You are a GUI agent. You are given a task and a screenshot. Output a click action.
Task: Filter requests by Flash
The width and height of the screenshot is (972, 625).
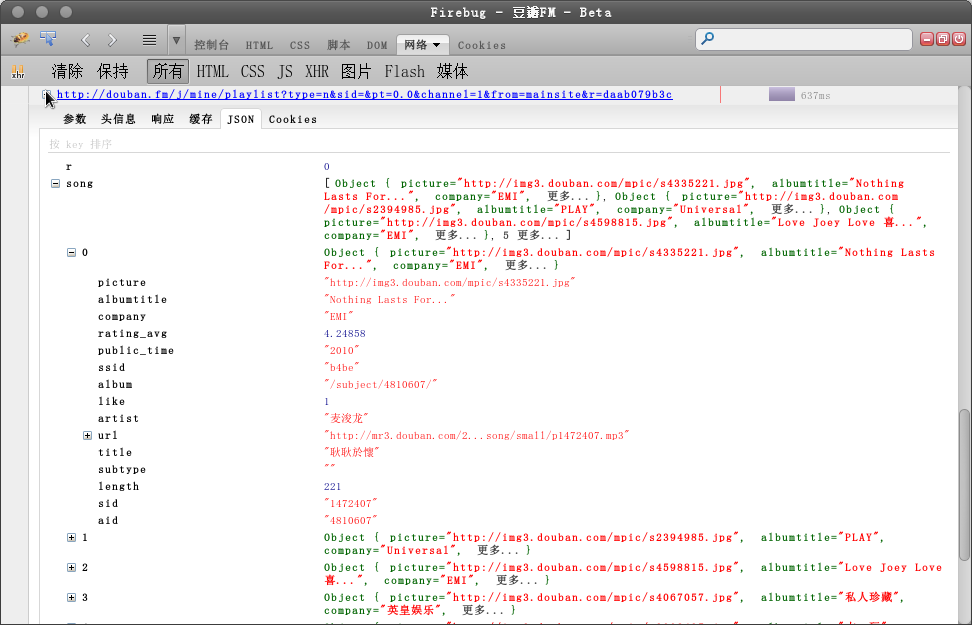(x=405, y=71)
